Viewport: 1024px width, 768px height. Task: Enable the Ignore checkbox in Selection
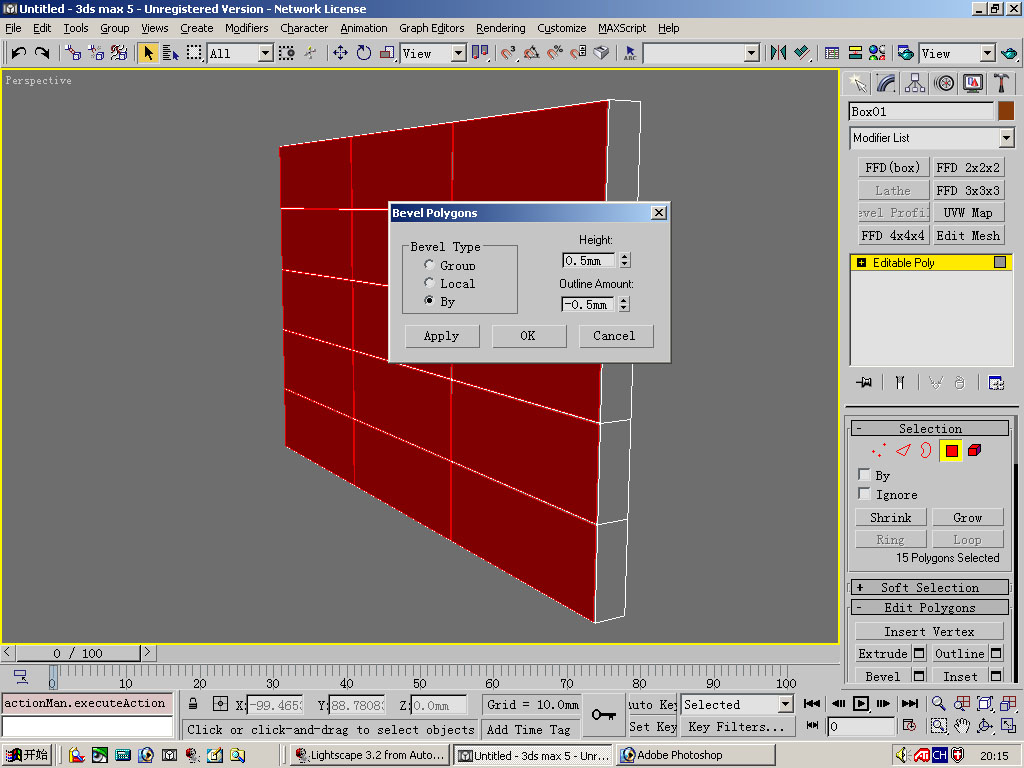click(864, 494)
